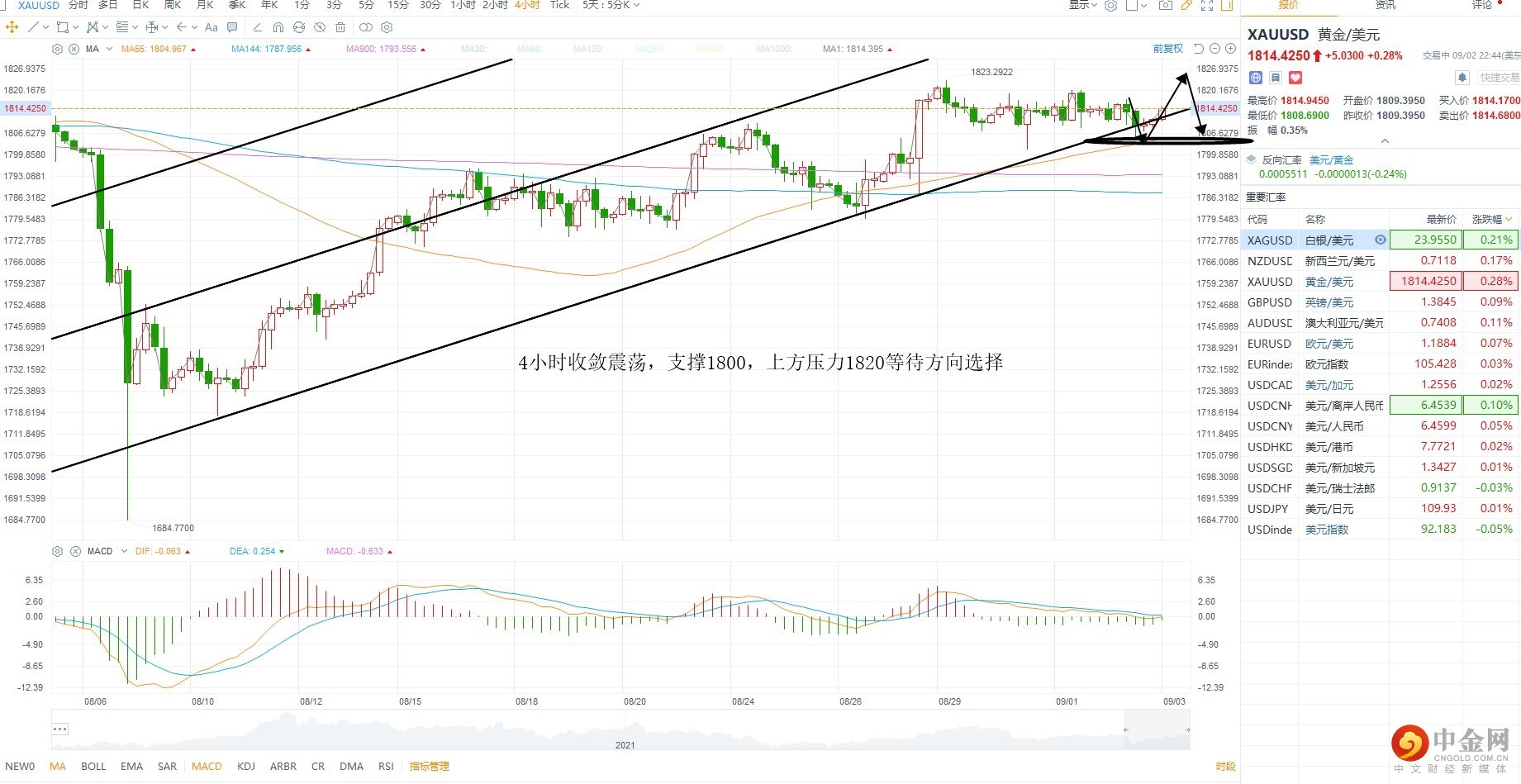Screen dimensions: 1521x784
Task: Add a comment bubble annotation
Action: pos(232,27)
